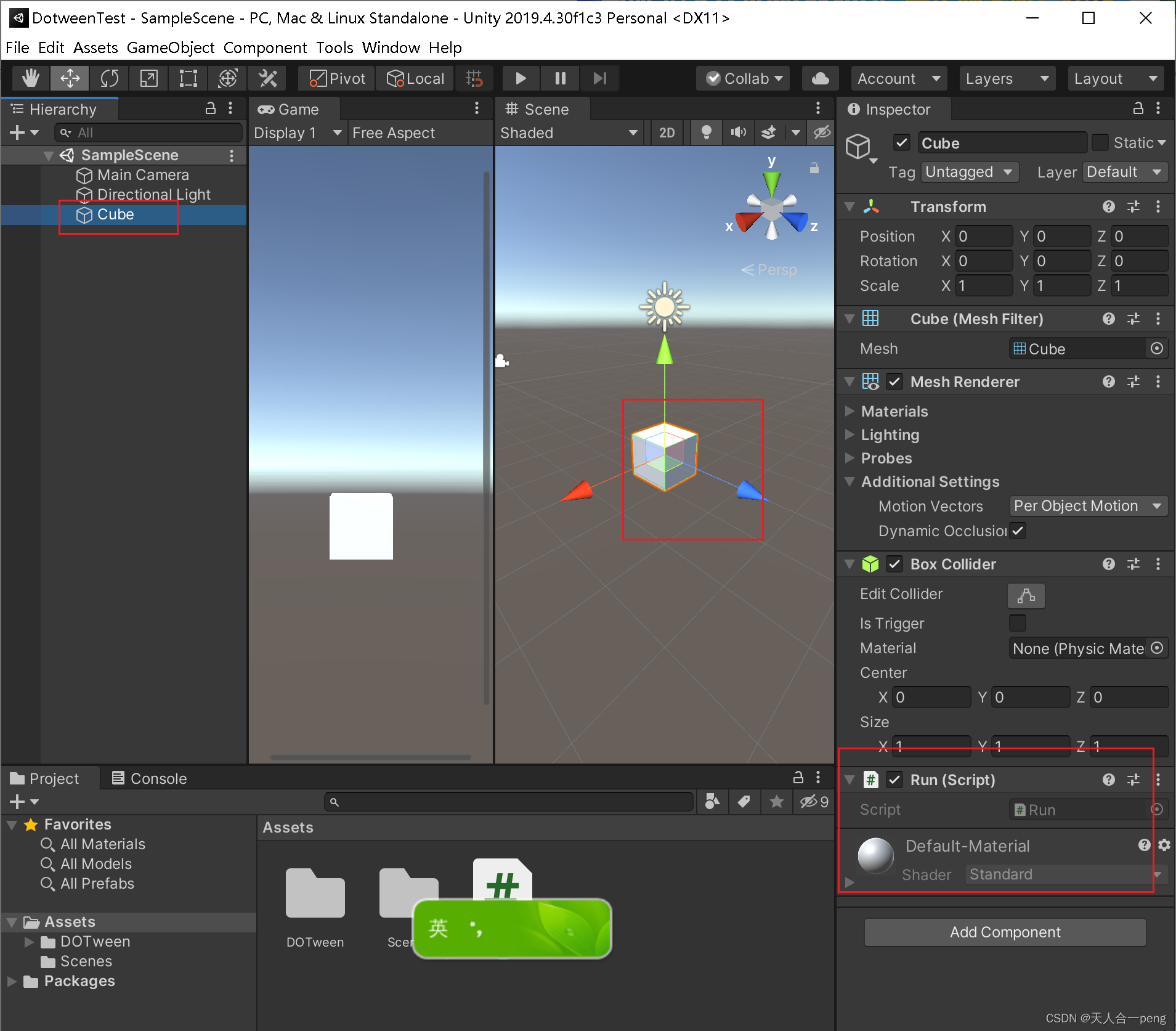Open the Layers dropdown
1176x1031 pixels.
click(1007, 78)
